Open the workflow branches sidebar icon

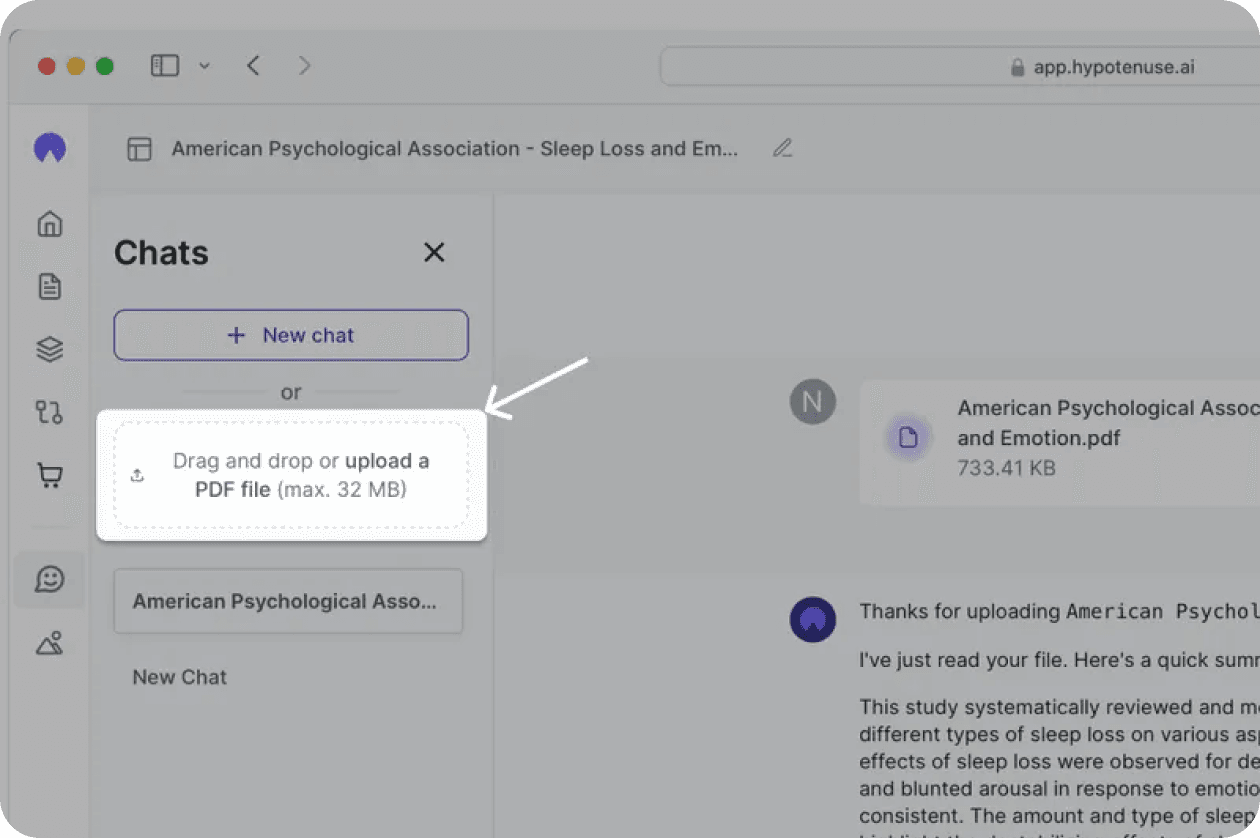click(x=49, y=412)
